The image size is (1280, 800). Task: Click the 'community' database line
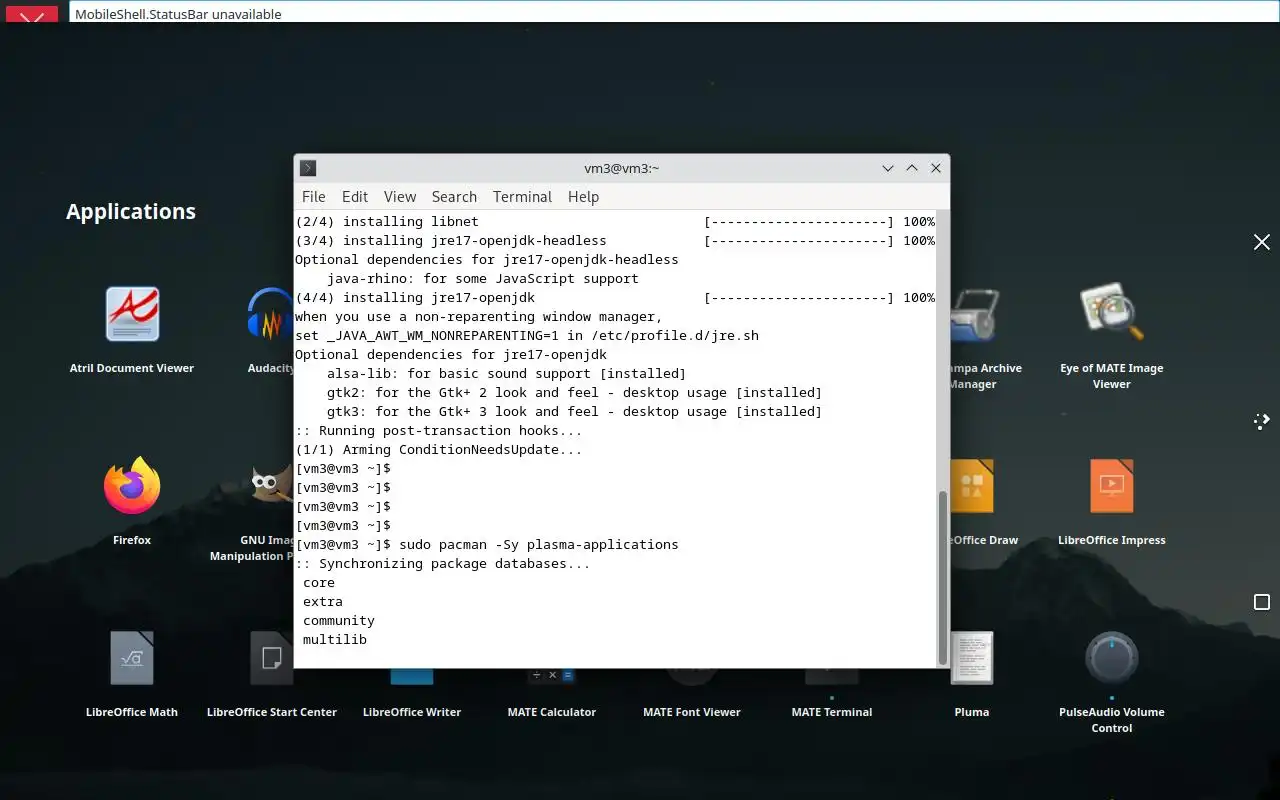click(x=339, y=621)
